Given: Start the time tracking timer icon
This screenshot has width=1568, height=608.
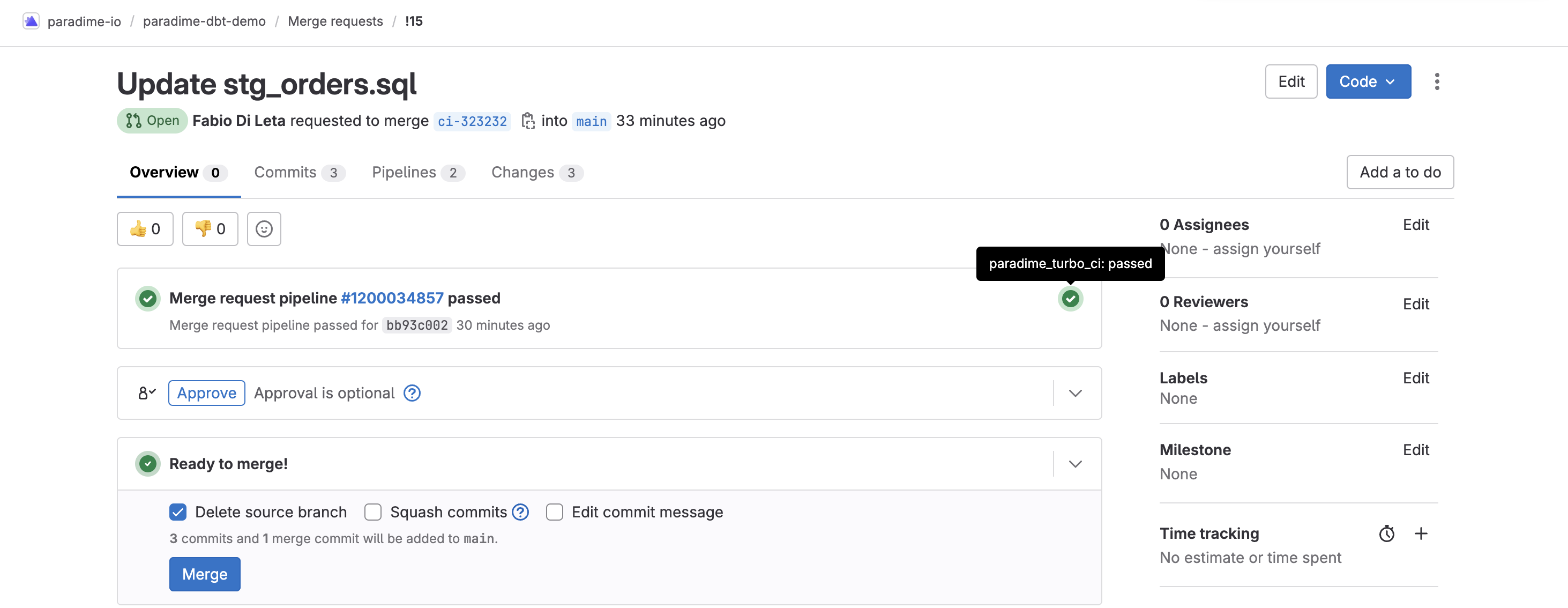Looking at the screenshot, I should tap(1387, 533).
